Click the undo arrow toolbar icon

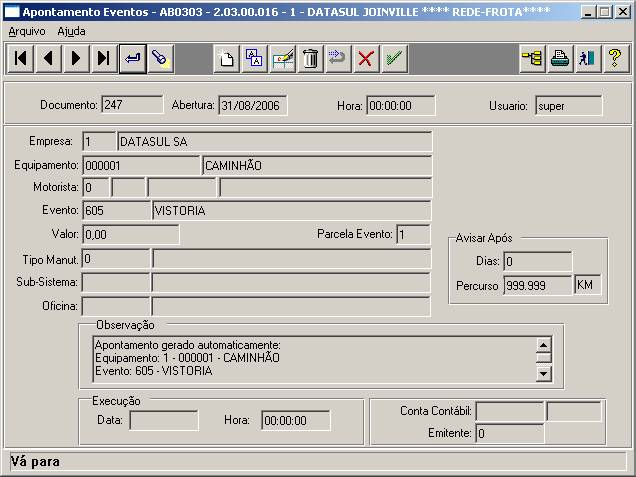pos(338,58)
